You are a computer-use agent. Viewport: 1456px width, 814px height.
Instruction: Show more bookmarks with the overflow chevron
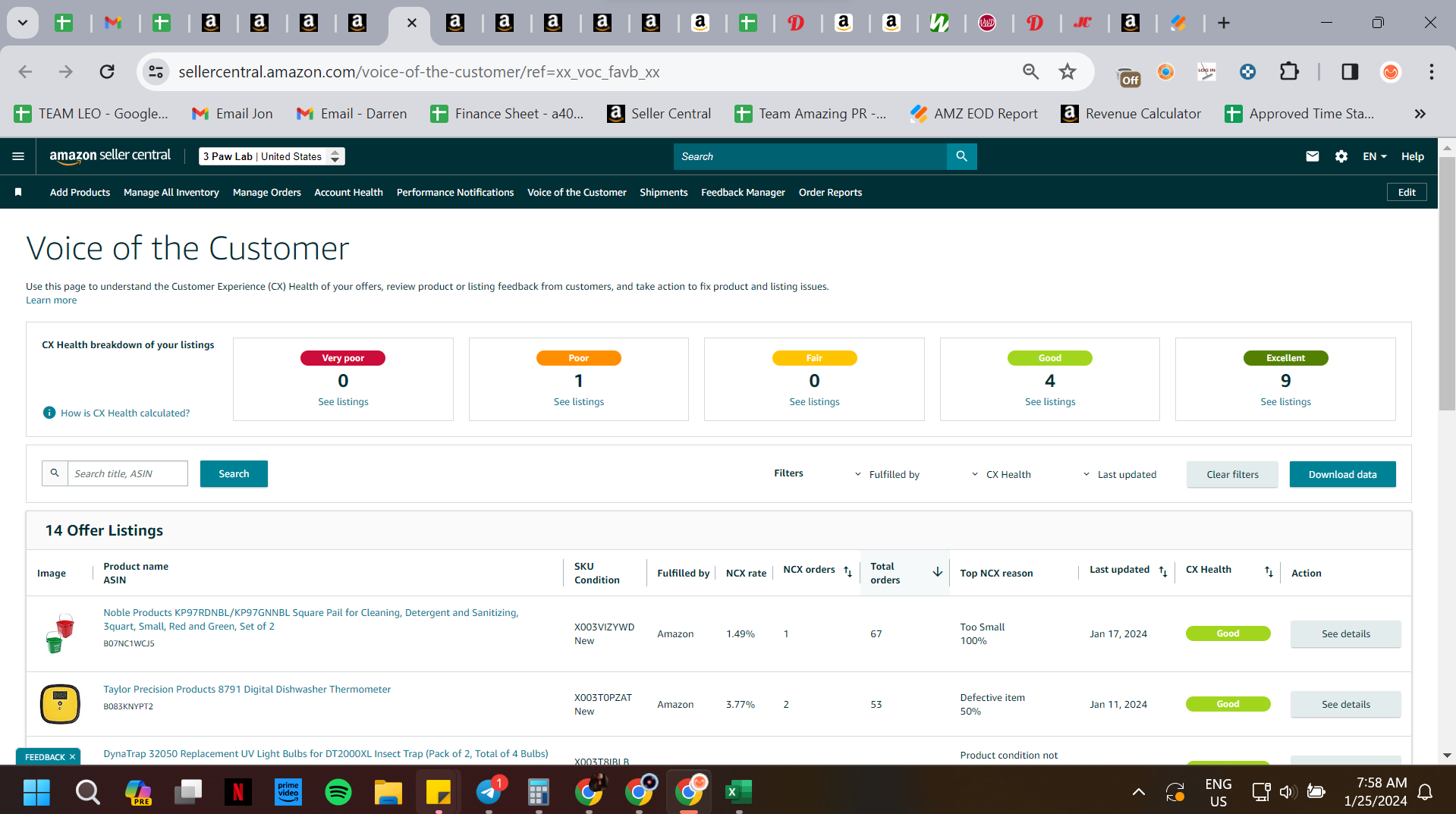tap(1420, 114)
